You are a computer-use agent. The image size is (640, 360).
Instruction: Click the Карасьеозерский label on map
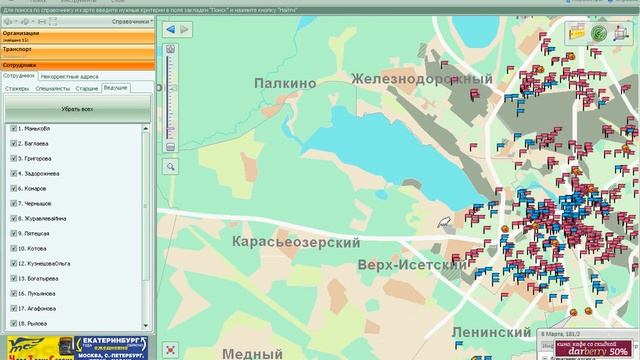pos(296,242)
